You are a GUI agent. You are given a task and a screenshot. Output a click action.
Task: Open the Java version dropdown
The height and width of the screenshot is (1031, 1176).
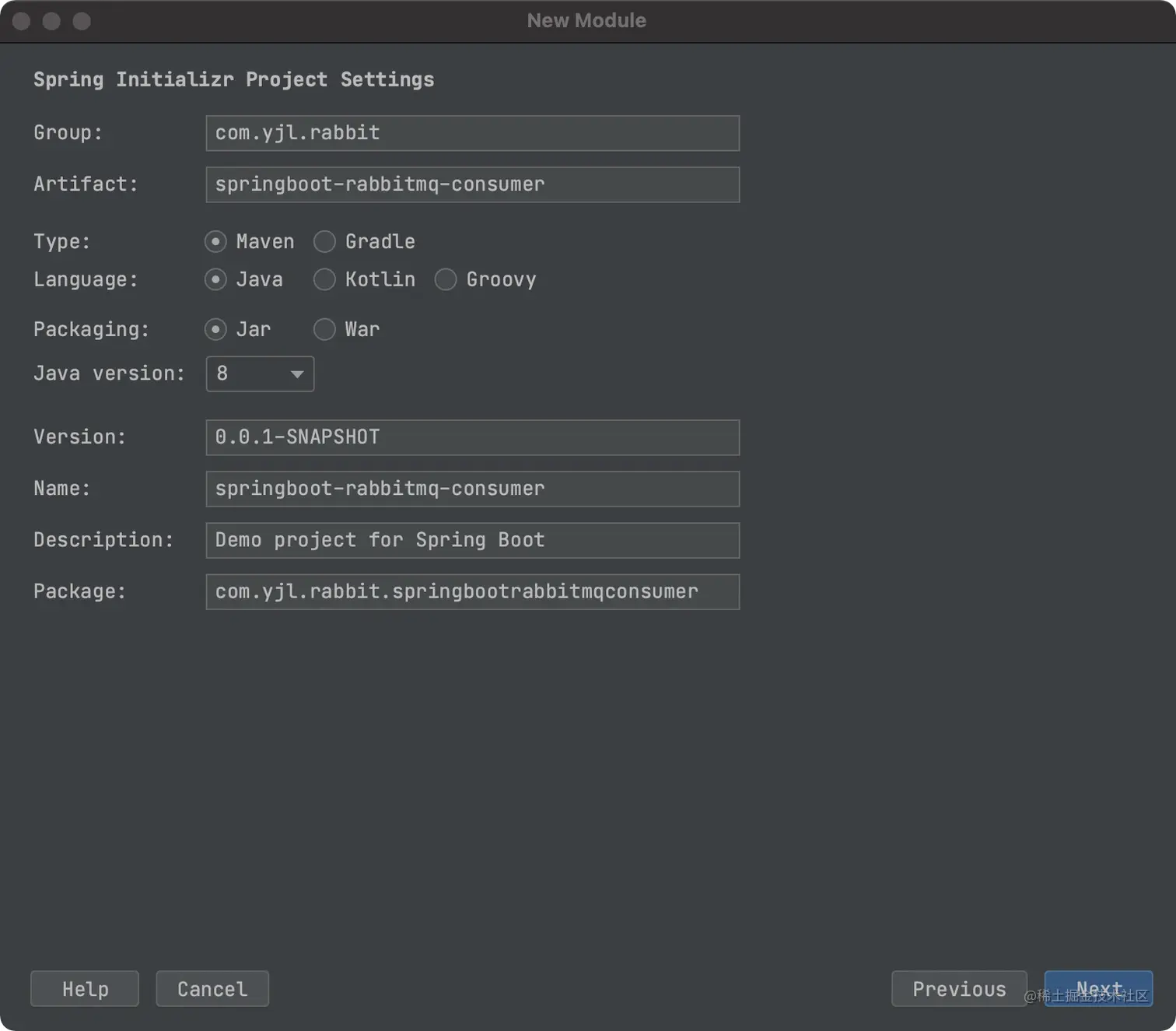pyautogui.click(x=260, y=374)
